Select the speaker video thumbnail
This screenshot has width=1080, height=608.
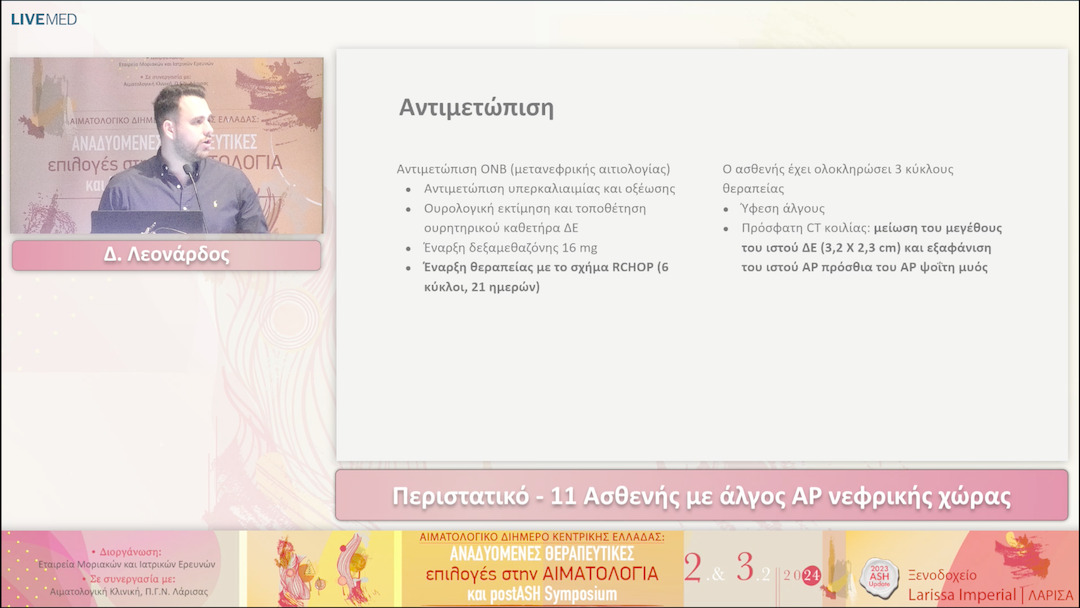[x=167, y=146]
